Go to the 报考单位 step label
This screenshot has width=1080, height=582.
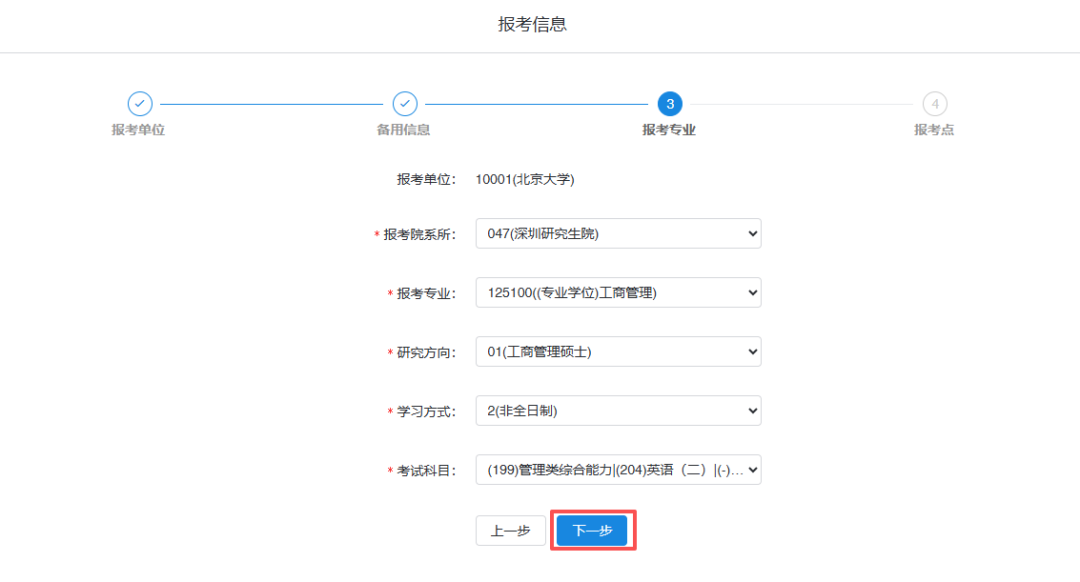(x=138, y=130)
